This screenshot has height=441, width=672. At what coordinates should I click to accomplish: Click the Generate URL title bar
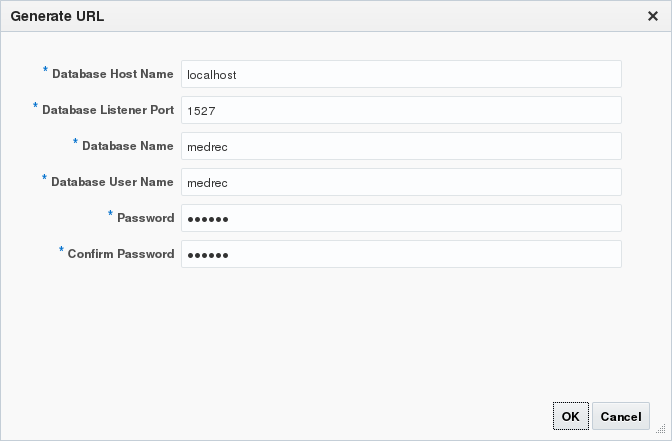(300, 16)
